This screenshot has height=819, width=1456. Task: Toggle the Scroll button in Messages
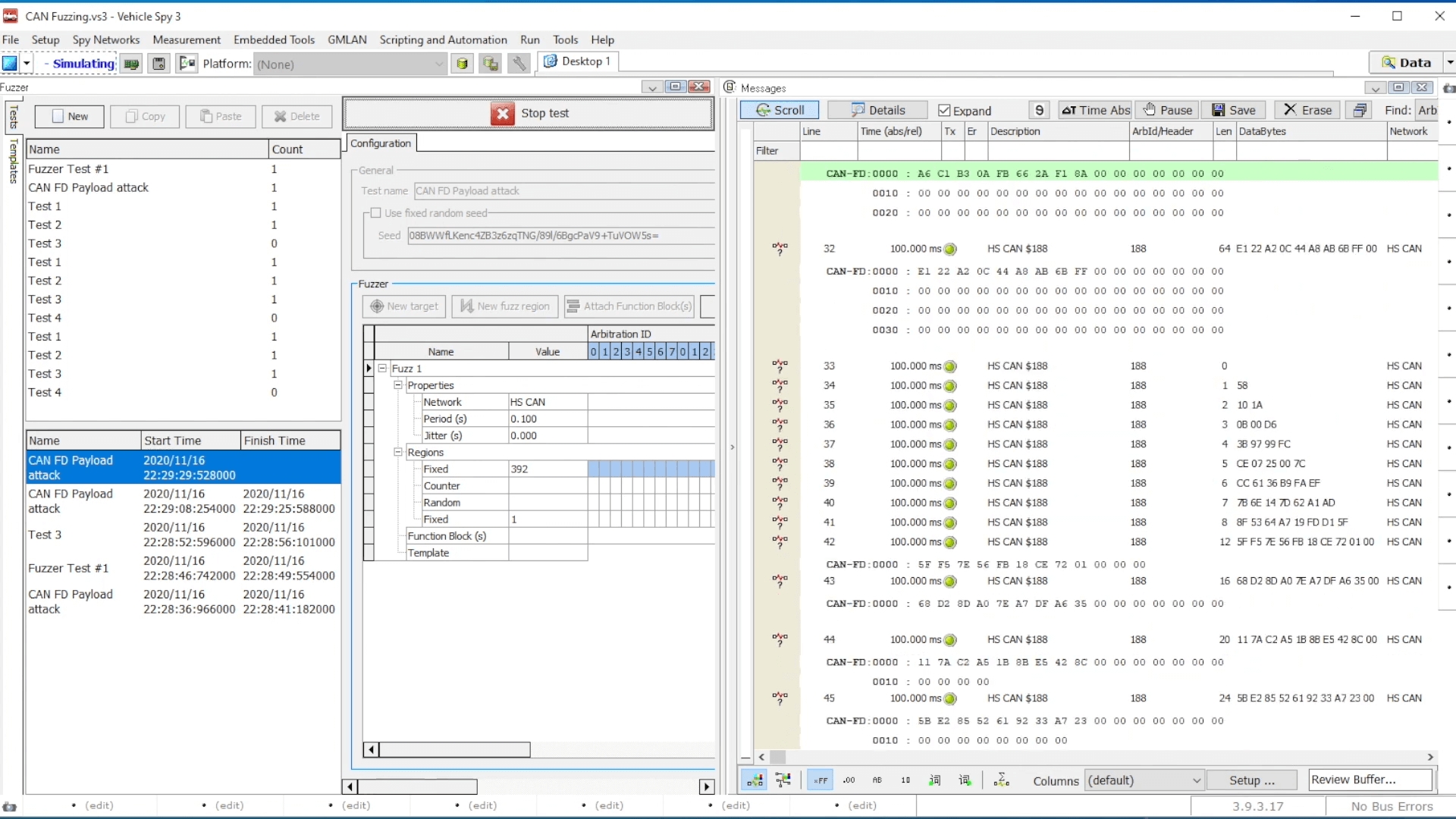pyautogui.click(x=780, y=110)
